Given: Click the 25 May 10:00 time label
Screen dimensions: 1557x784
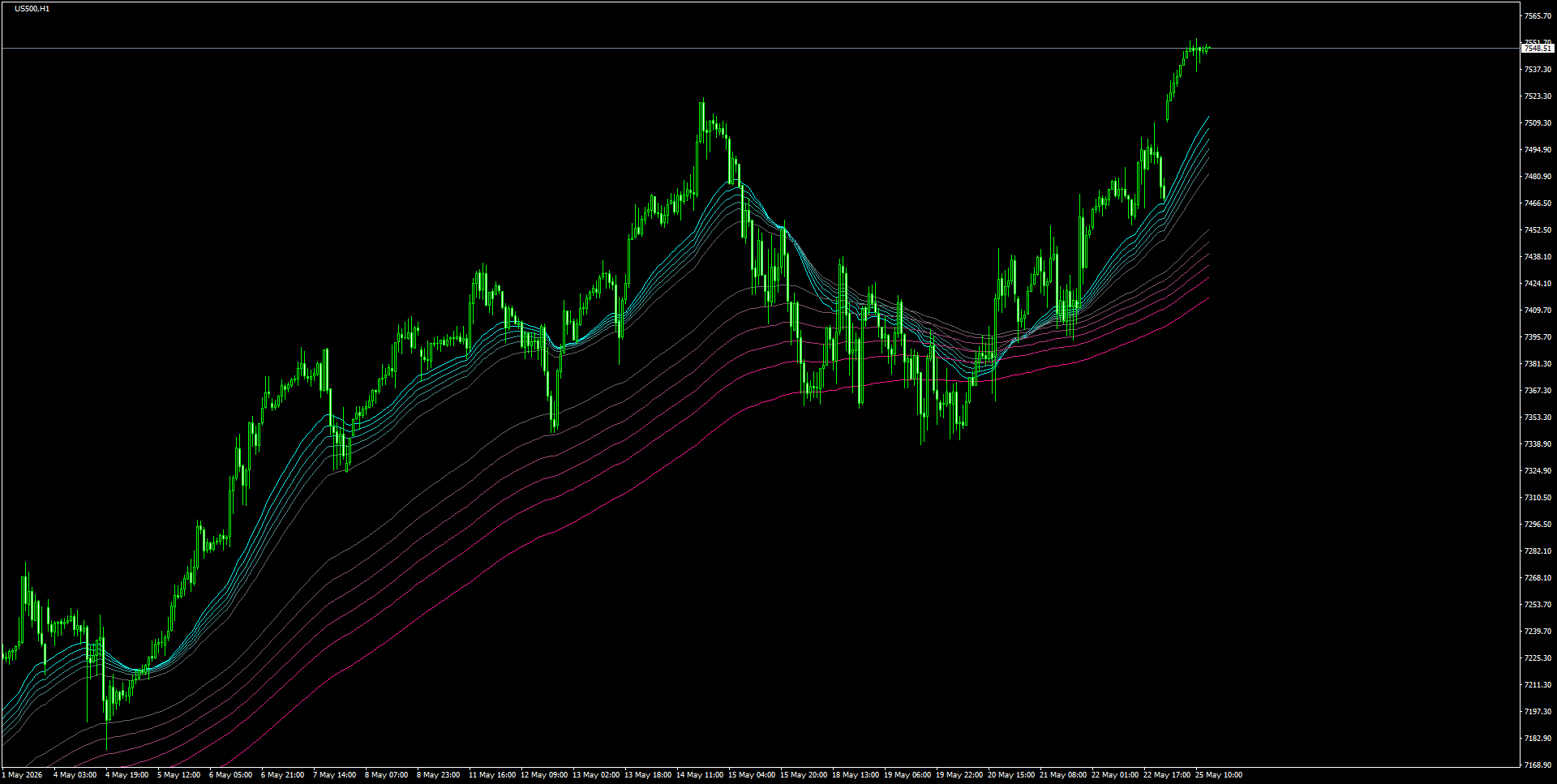Looking at the screenshot, I should click(x=1219, y=775).
